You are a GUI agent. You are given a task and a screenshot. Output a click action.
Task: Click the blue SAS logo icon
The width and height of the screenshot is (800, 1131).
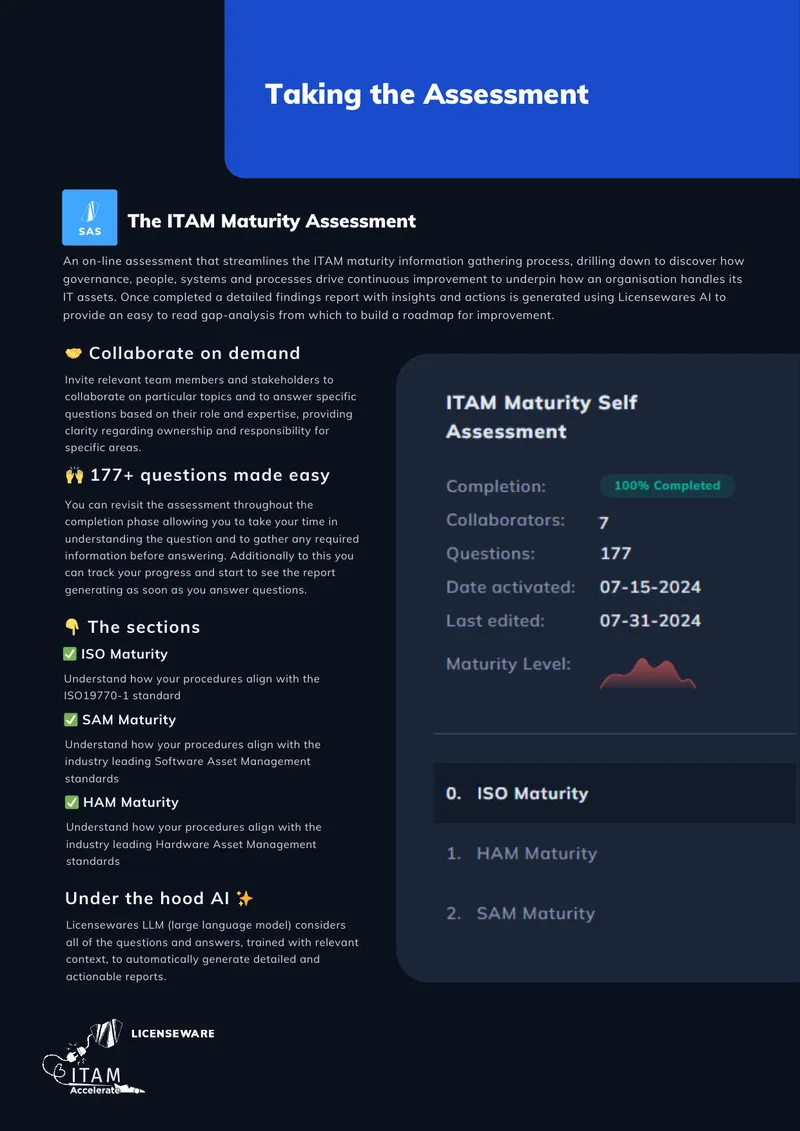point(89,217)
